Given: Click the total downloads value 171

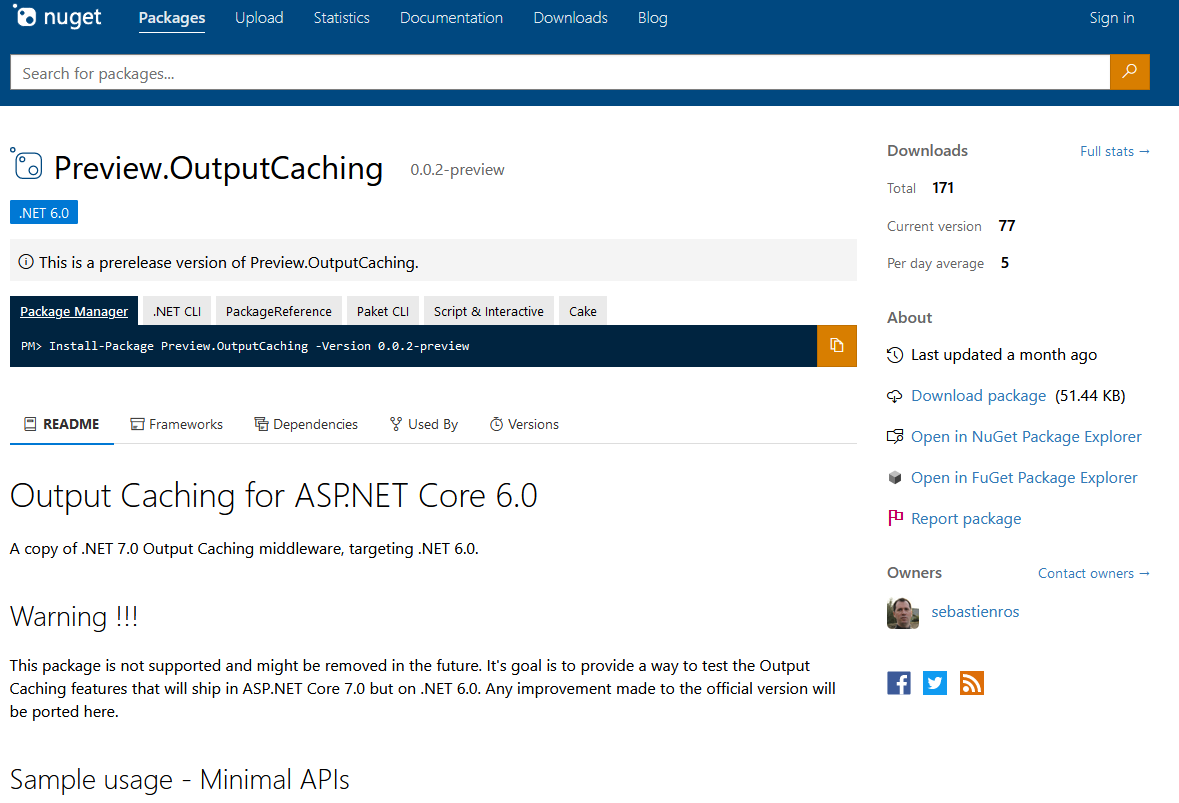Looking at the screenshot, I should tap(943, 188).
